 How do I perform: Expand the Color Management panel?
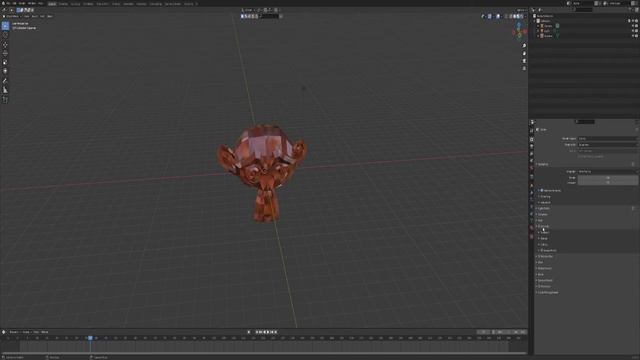(x=547, y=293)
